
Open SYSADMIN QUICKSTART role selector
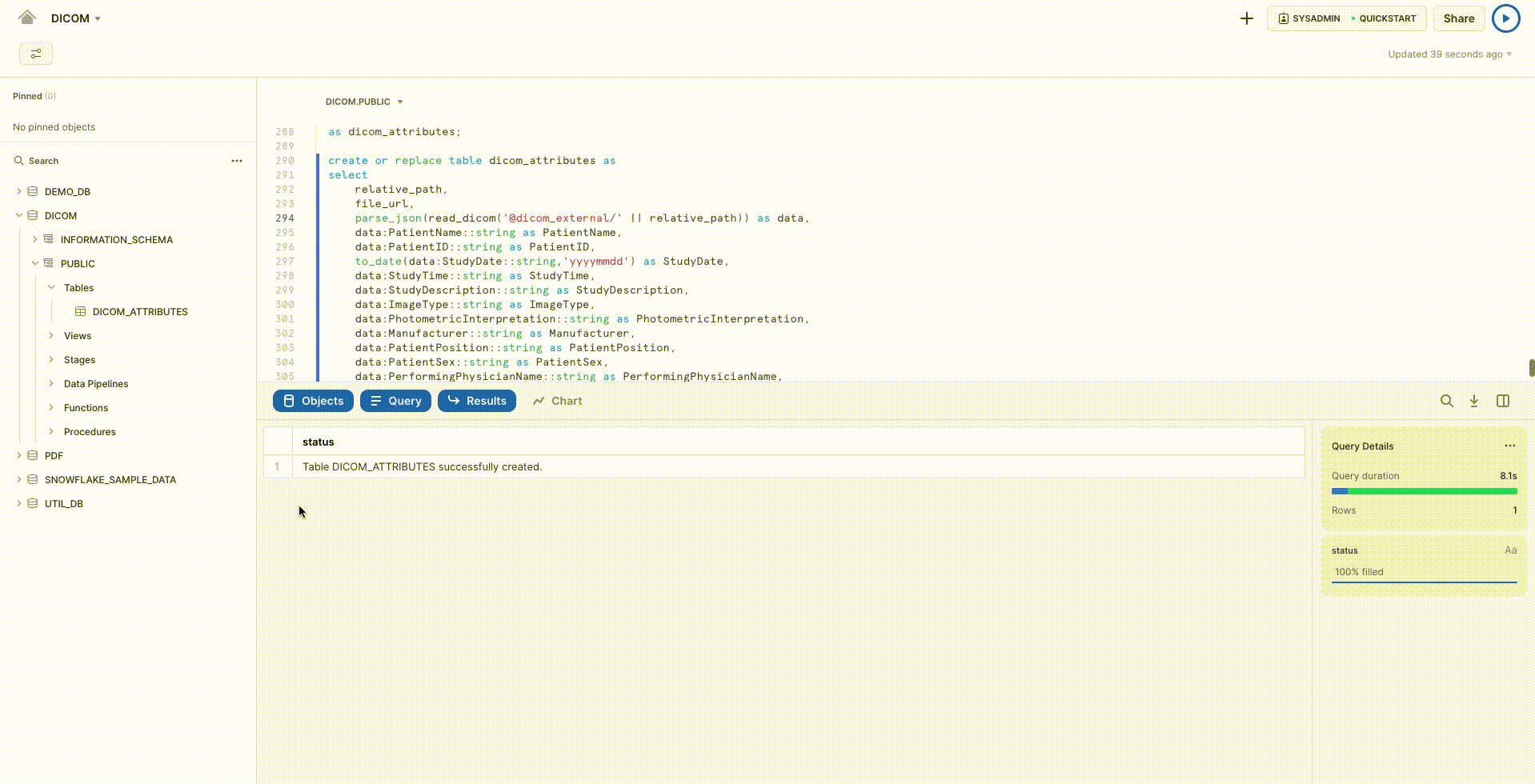[x=1346, y=18]
